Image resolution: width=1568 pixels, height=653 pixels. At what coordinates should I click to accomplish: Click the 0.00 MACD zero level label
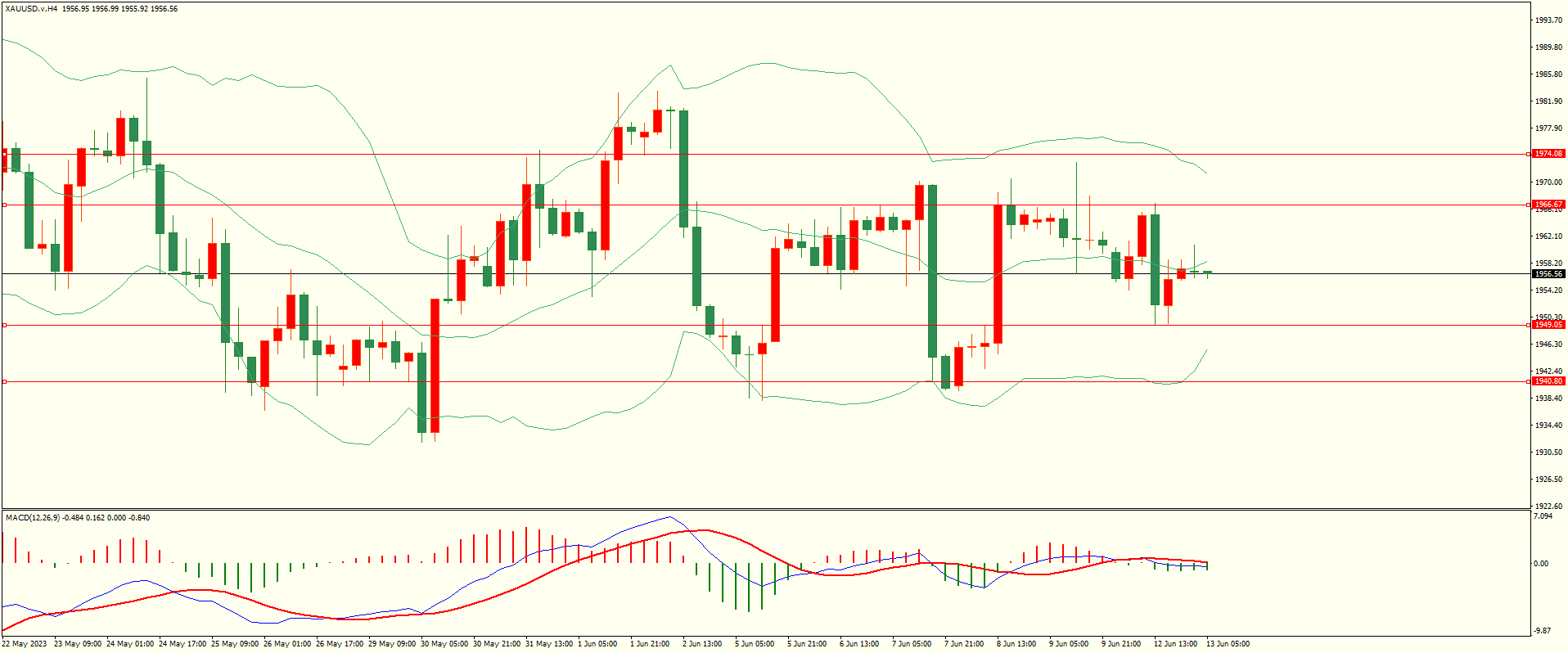point(1541,564)
